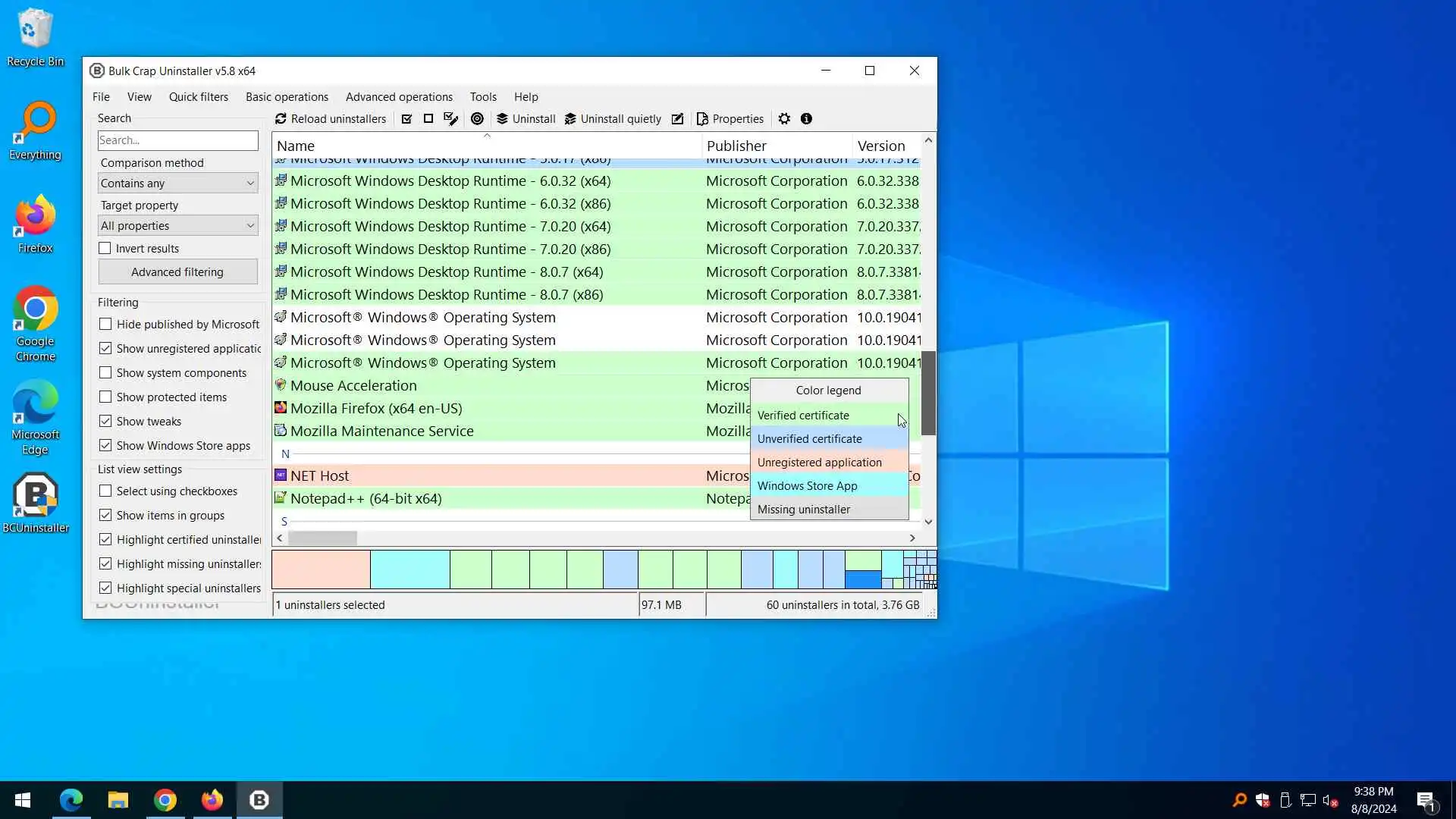
Task: Open the Advanced operations menu
Action: coord(399,97)
